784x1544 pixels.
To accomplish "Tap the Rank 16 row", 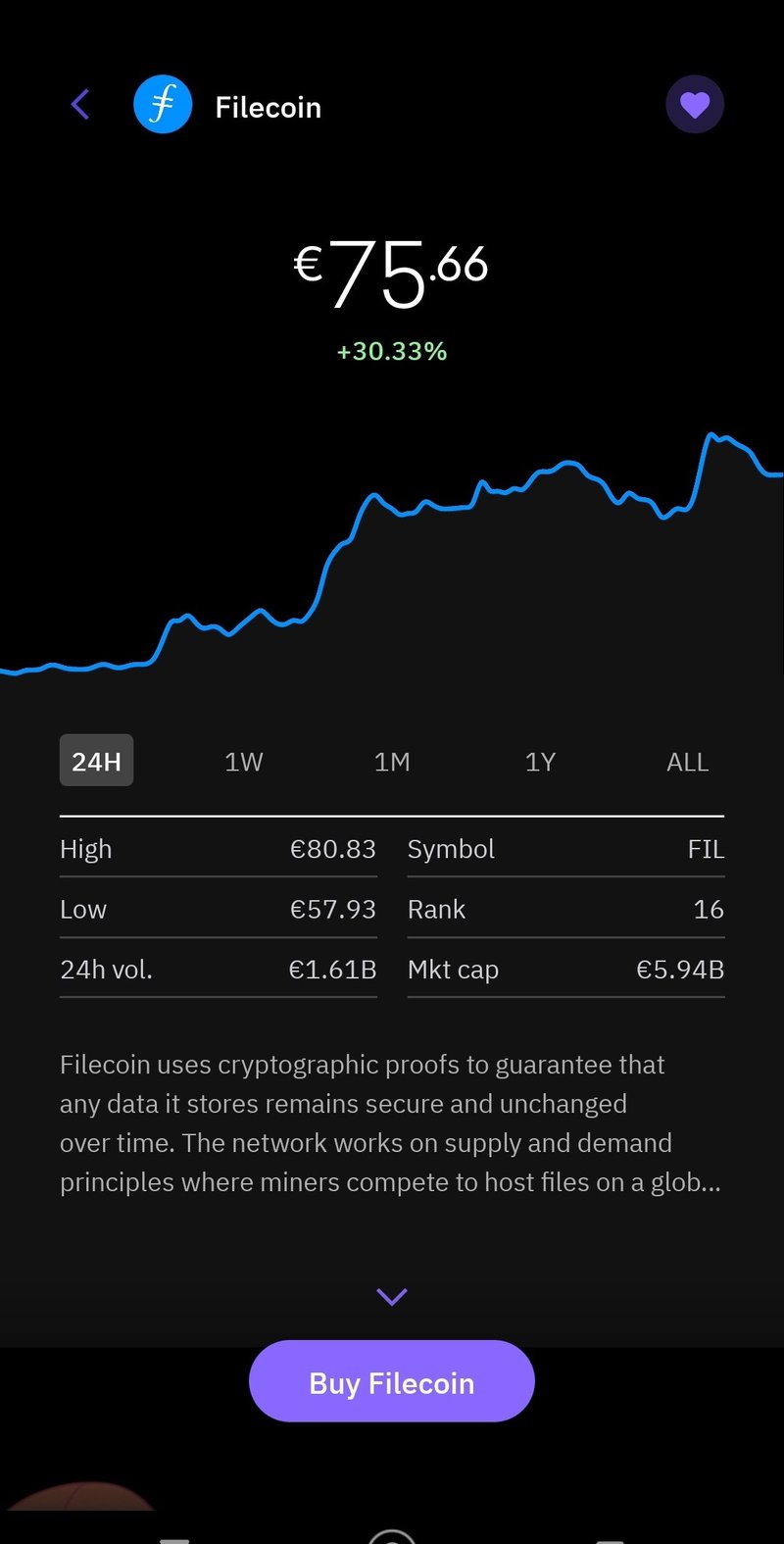I will (565, 910).
